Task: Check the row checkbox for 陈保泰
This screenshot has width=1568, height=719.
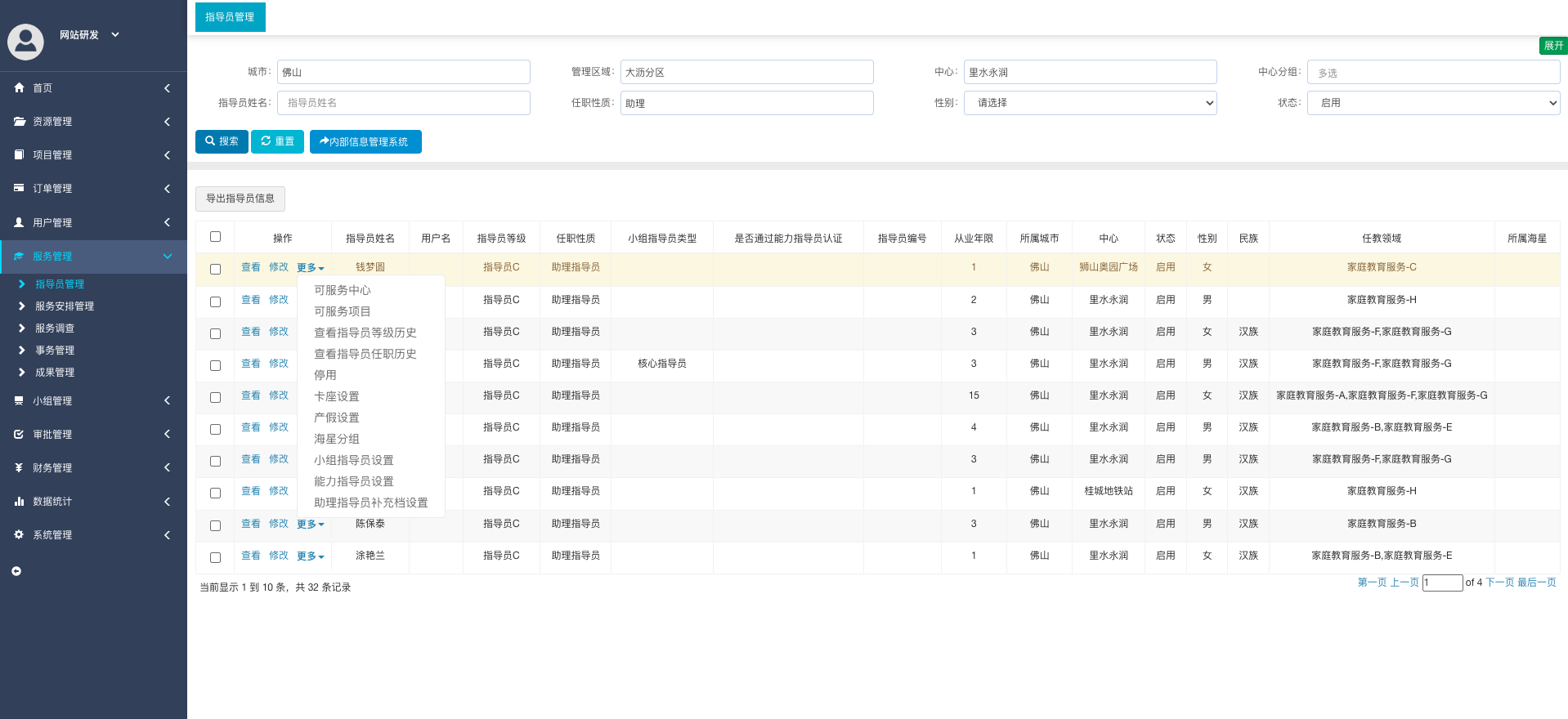Action: click(x=215, y=525)
